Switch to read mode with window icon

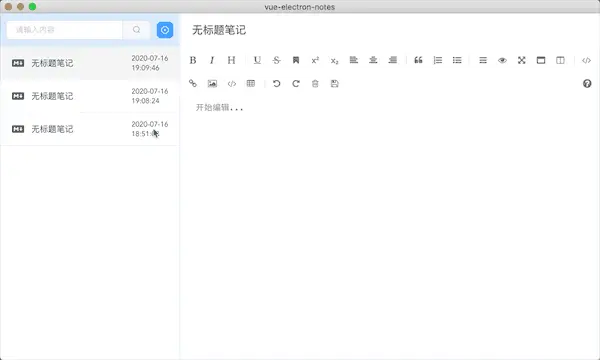tap(541, 60)
